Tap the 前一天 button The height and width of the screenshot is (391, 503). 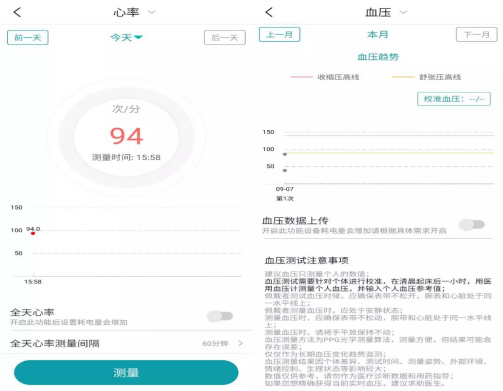tap(28, 37)
